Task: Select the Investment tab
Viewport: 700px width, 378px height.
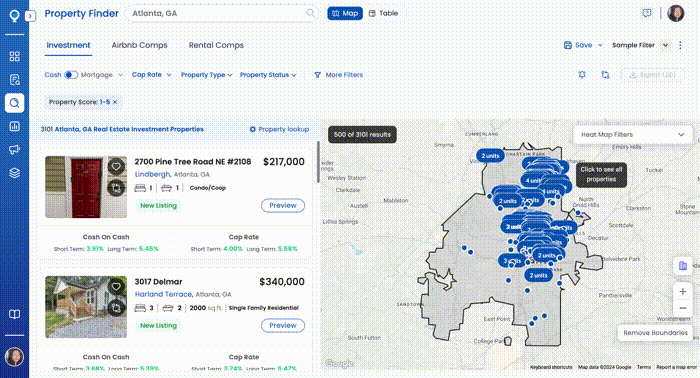Action: pyautogui.click(x=68, y=45)
